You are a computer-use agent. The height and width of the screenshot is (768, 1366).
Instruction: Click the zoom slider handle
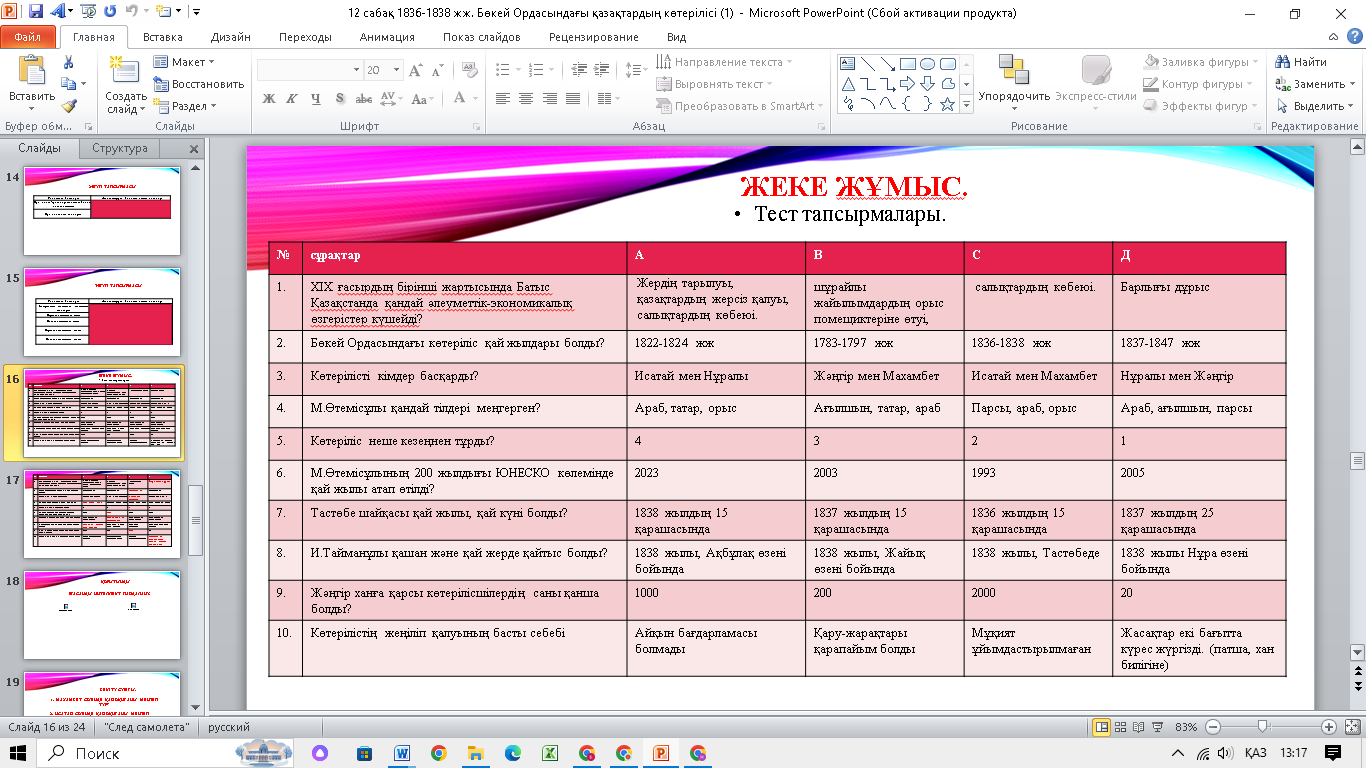pyautogui.click(x=1263, y=727)
